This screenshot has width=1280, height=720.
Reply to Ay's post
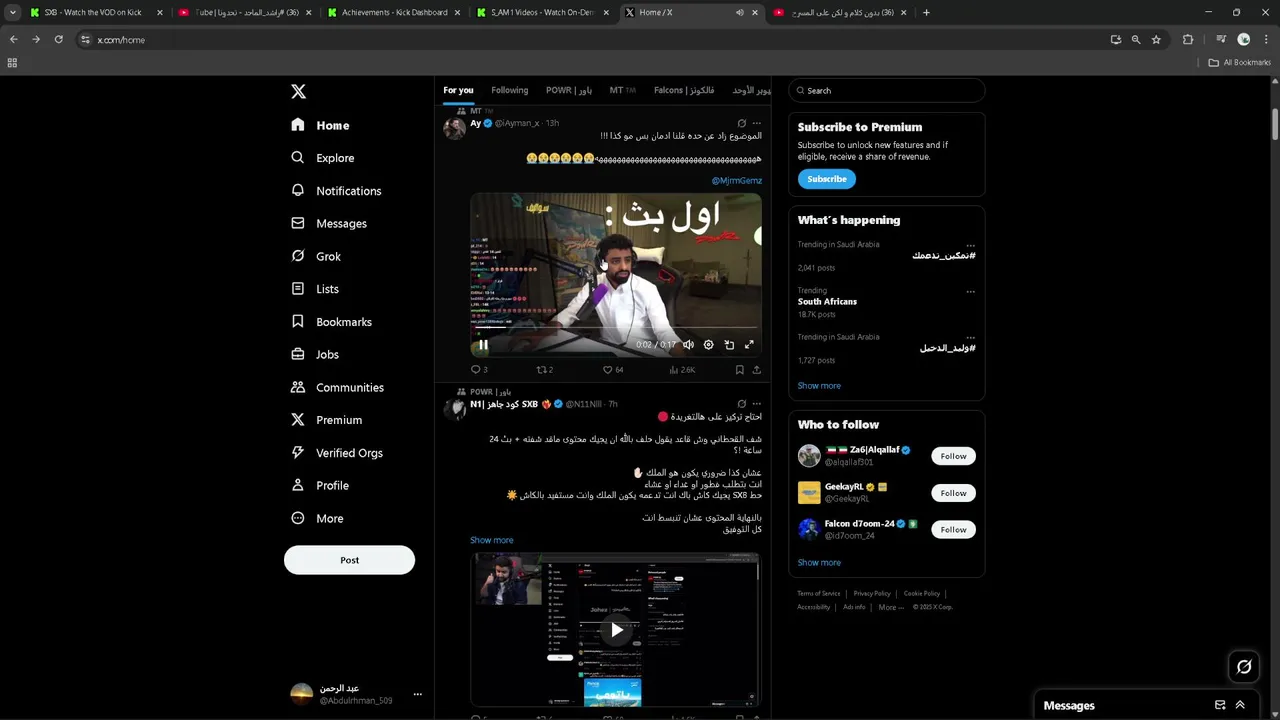click(479, 370)
